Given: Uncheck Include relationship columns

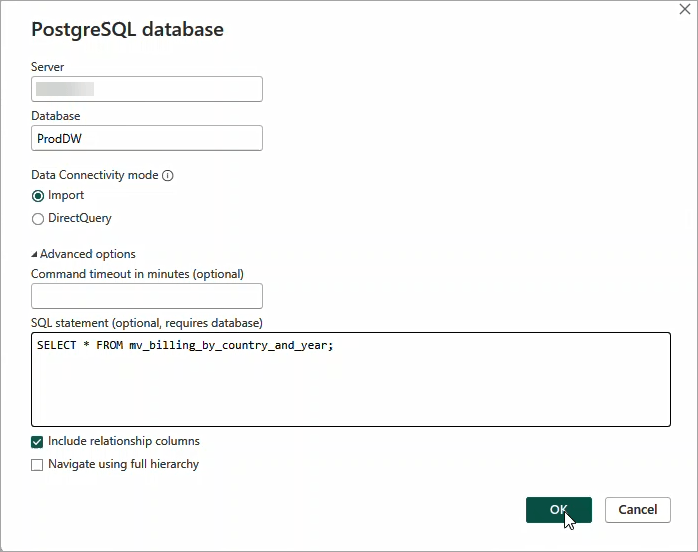Looking at the screenshot, I should (37, 442).
